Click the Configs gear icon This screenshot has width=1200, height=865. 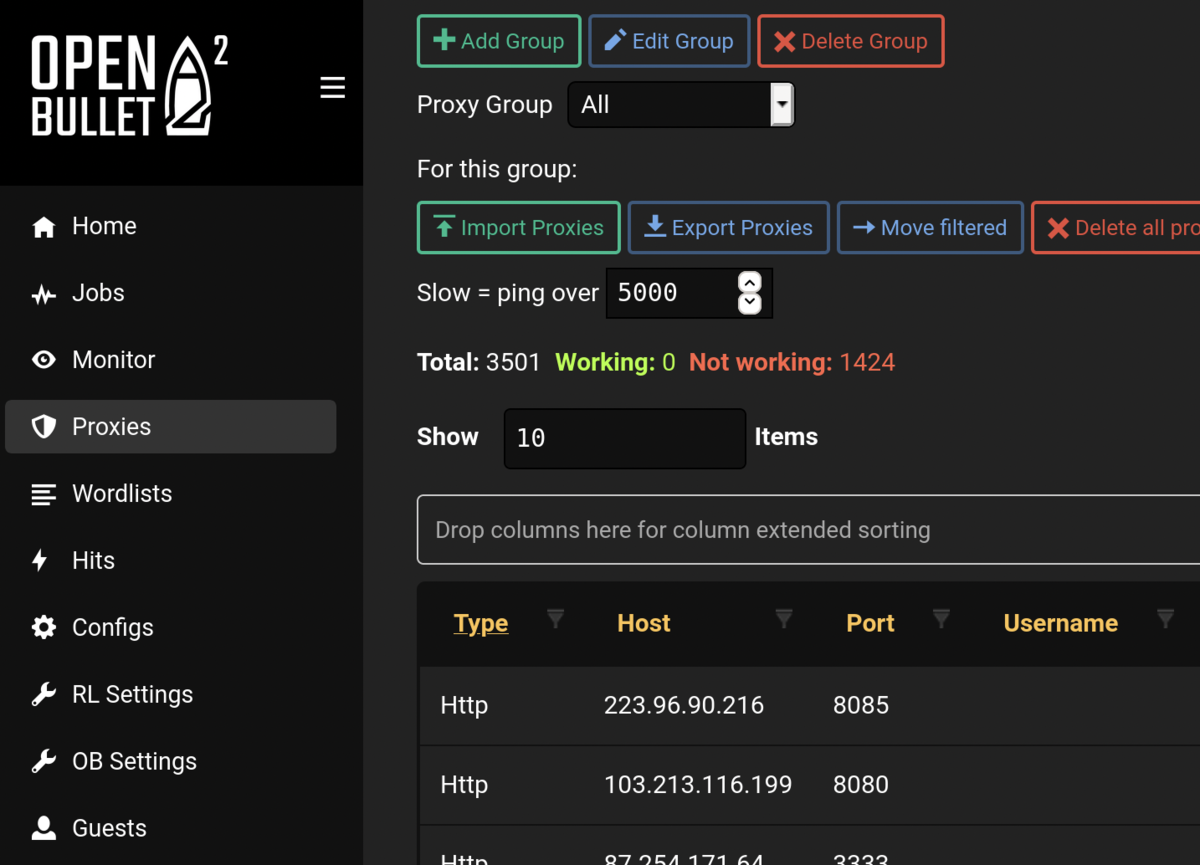pyautogui.click(x=44, y=628)
